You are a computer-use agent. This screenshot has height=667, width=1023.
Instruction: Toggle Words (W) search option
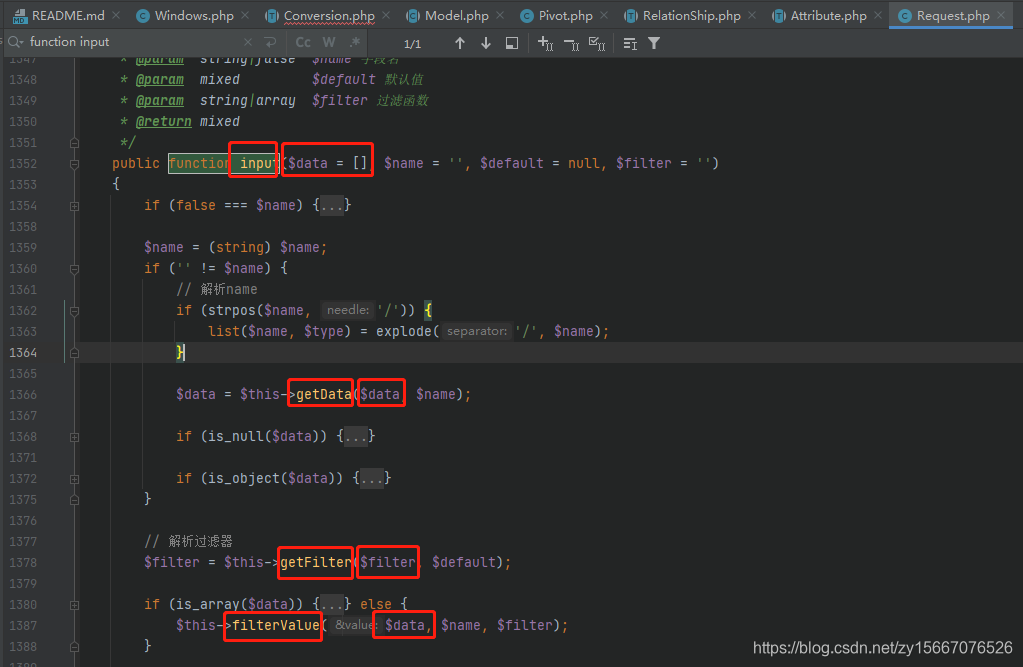tap(329, 42)
